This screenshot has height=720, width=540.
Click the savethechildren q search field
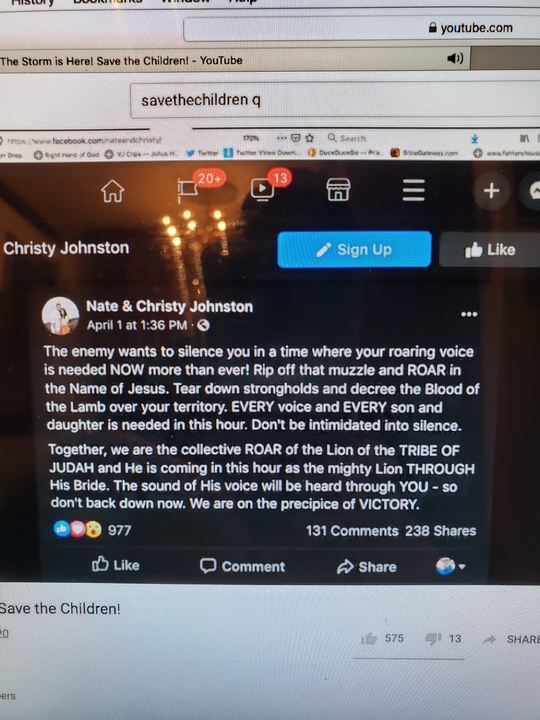click(x=335, y=100)
